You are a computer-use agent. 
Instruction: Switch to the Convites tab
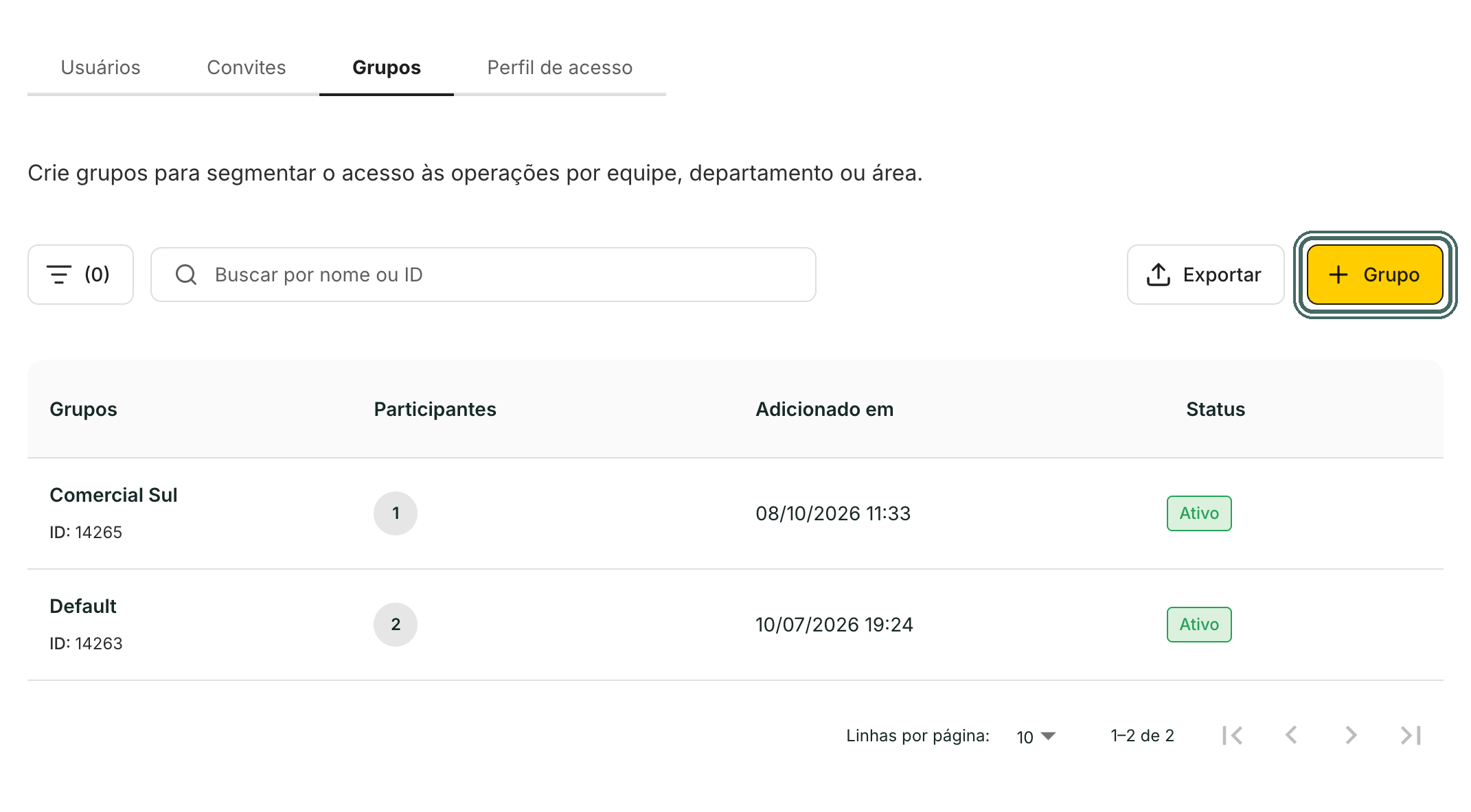click(x=247, y=67)
